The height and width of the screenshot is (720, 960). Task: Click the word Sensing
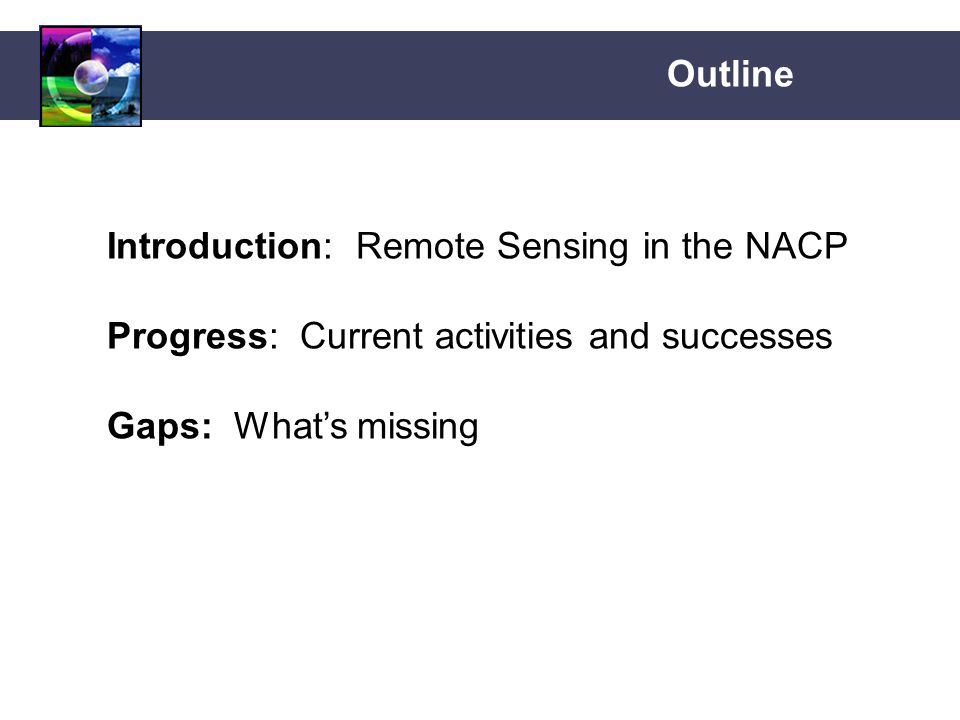pyautogui.click(x=563, y=247)
